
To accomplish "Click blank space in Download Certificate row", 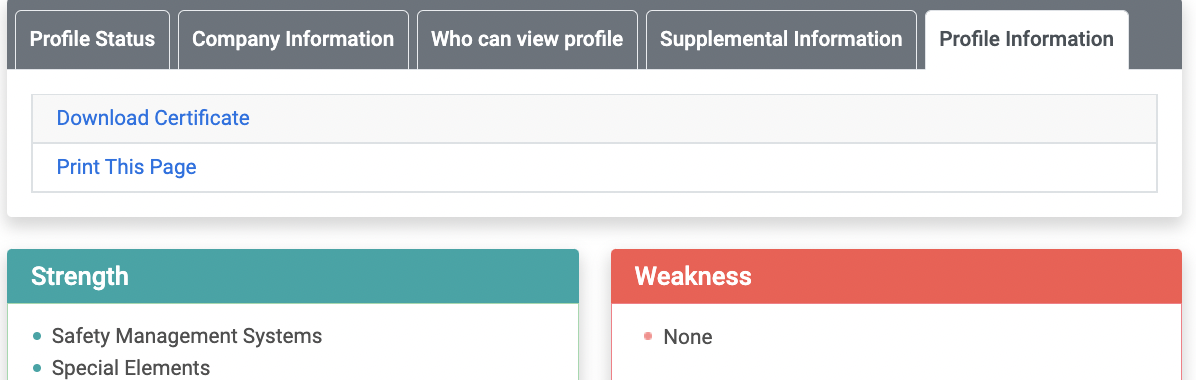I will pyautogui.click(x=702, y=118).
